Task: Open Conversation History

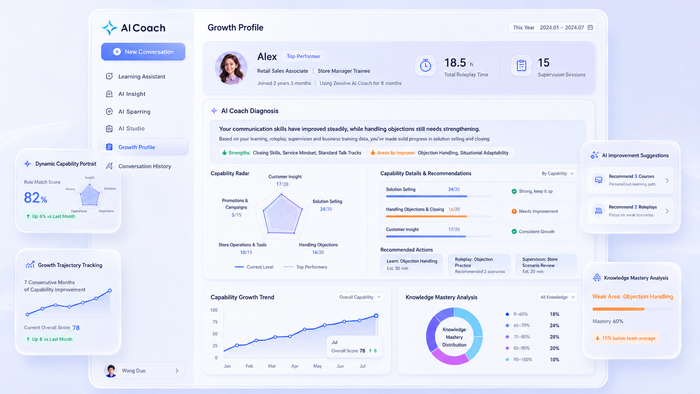Action: point(143,166)
